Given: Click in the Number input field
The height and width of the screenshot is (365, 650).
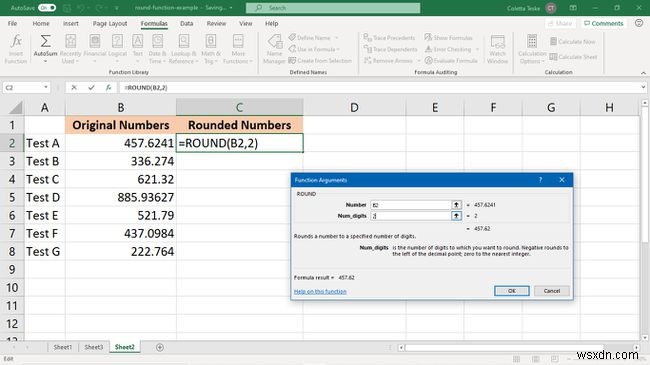Looking at the screenshot, I should pos(410,205).
